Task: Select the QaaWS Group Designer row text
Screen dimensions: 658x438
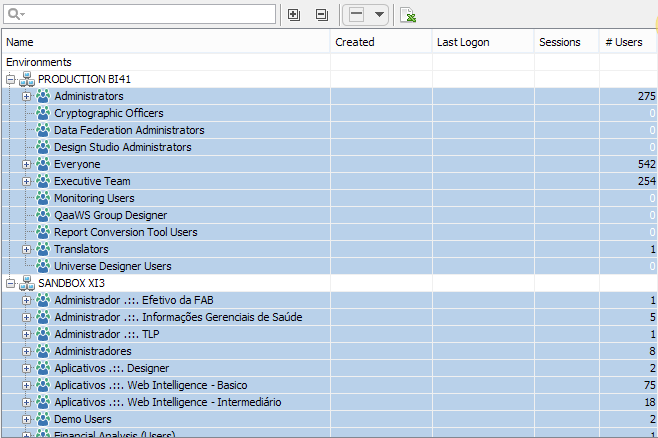Action: (x=110, y=215)
